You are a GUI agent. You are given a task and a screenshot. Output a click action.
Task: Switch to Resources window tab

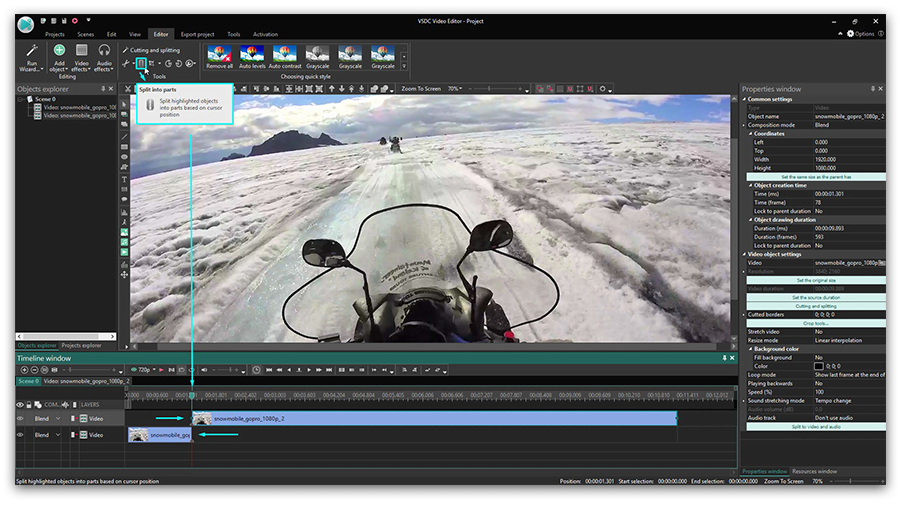tap(814, 472)
